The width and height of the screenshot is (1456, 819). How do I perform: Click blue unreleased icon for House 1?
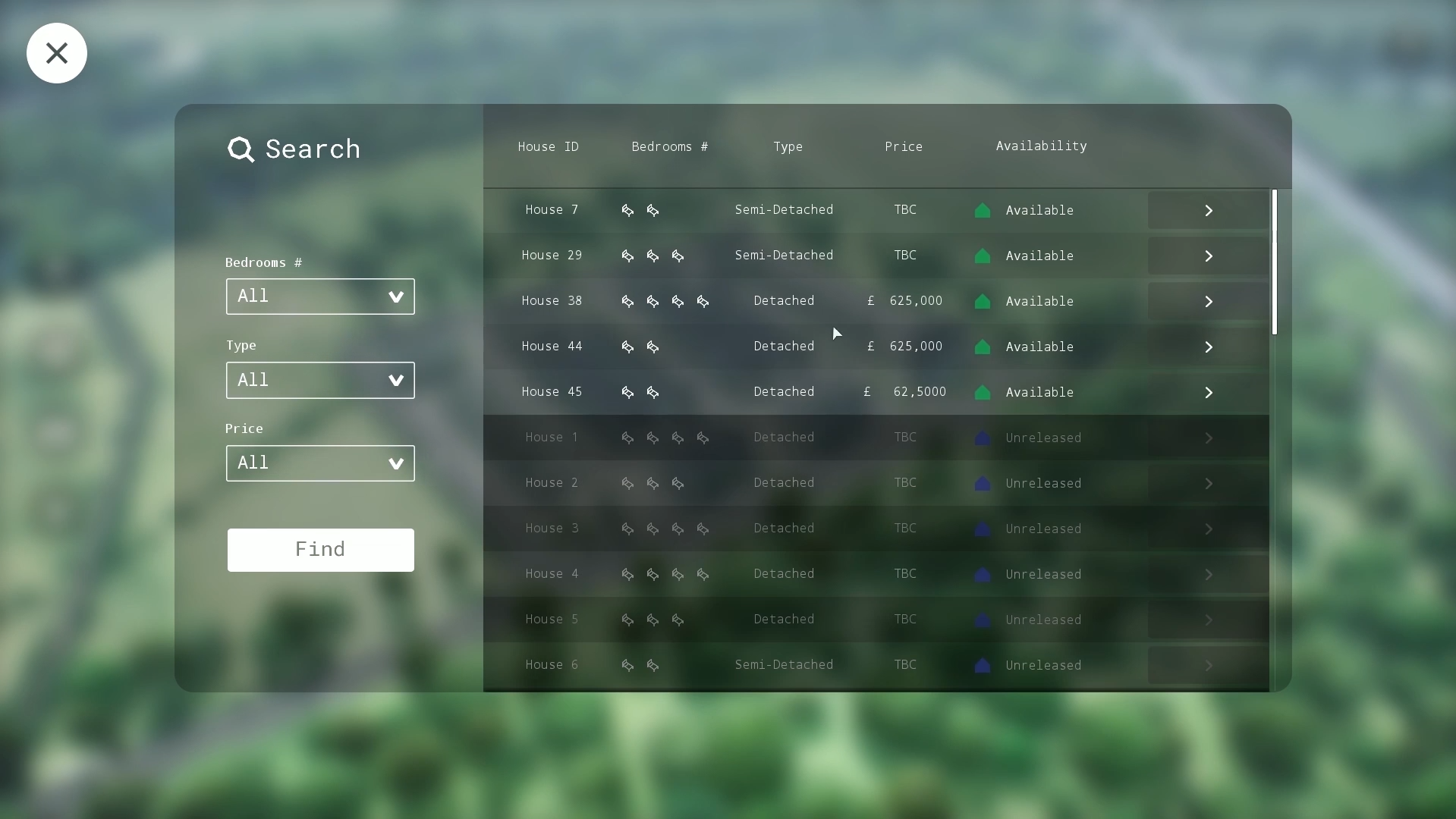coord(982,438)
